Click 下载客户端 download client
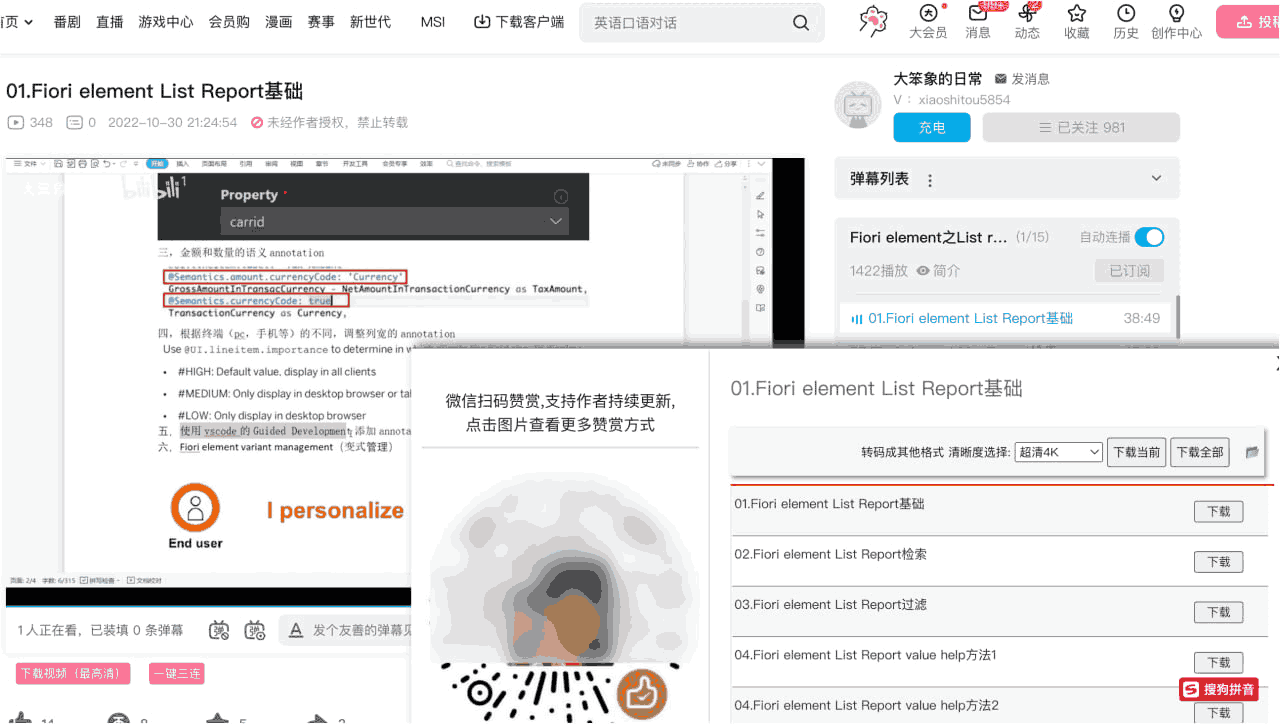This screenshot has height=724, width=1280. click(x=518, y=21)
